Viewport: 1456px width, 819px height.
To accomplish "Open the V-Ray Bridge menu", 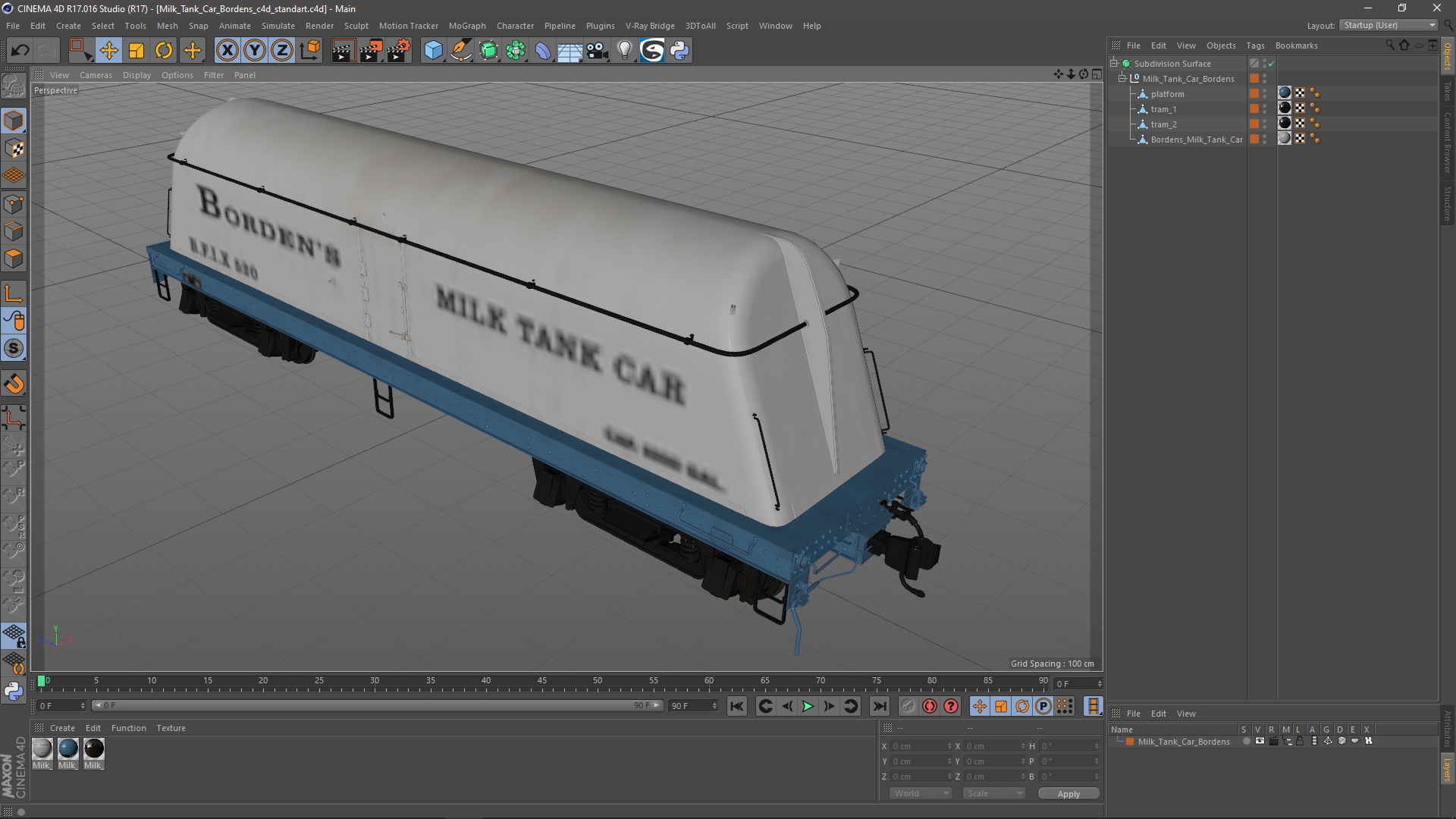I will 650,26.
